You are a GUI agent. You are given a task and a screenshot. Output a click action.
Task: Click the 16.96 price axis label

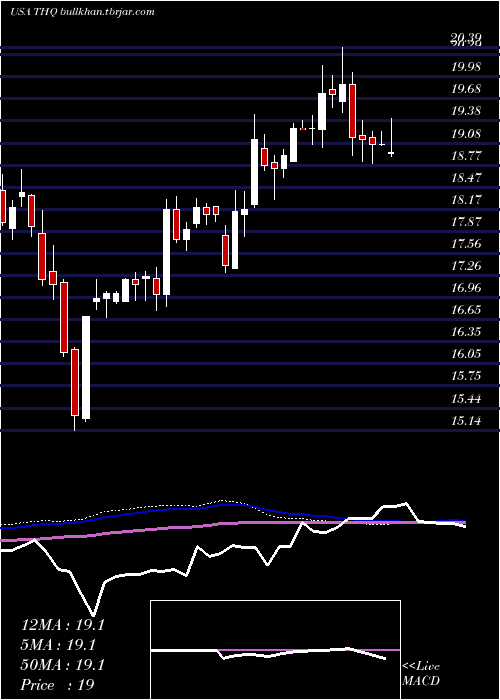(466, 288)
